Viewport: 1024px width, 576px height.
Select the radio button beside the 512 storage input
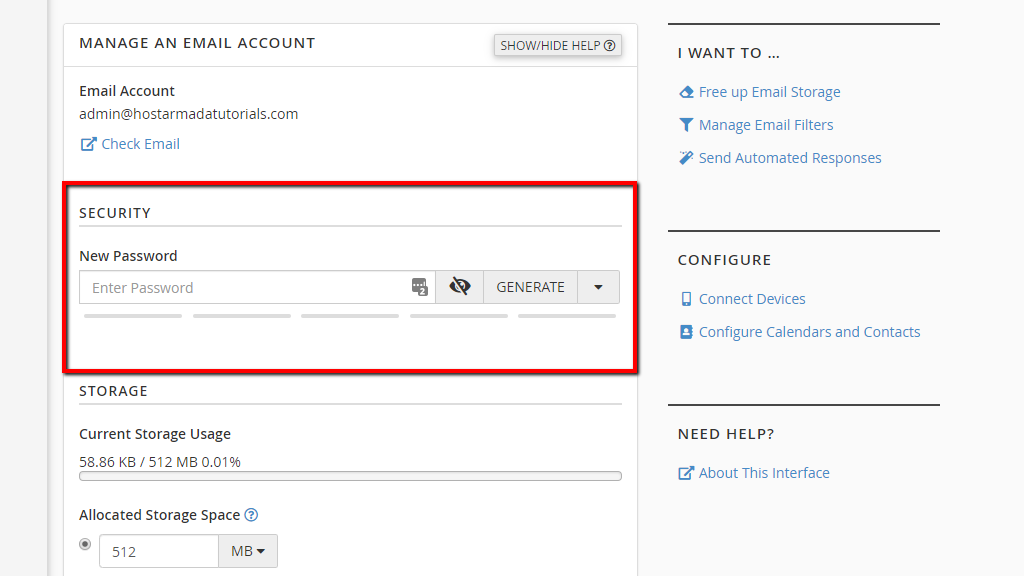[85, 544]
